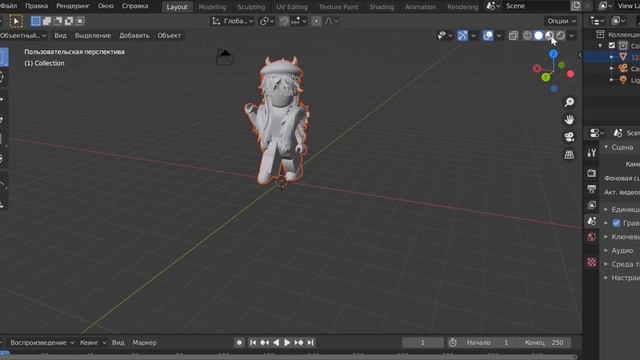Open the Опции dropdown
640x360 pixels.
click(561, 21)
